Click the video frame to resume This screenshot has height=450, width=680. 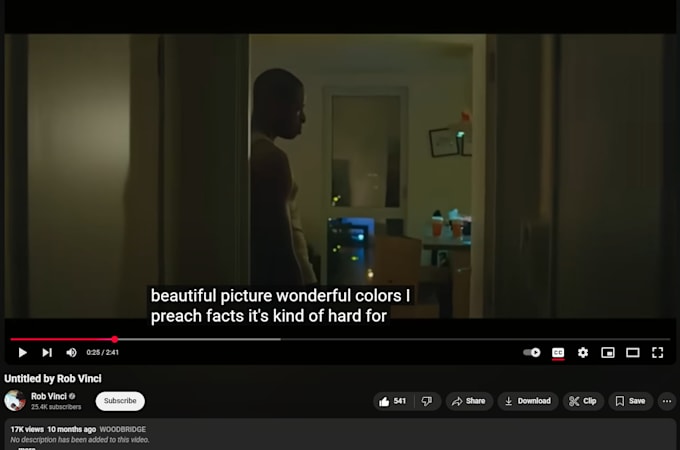click(340, 176)
